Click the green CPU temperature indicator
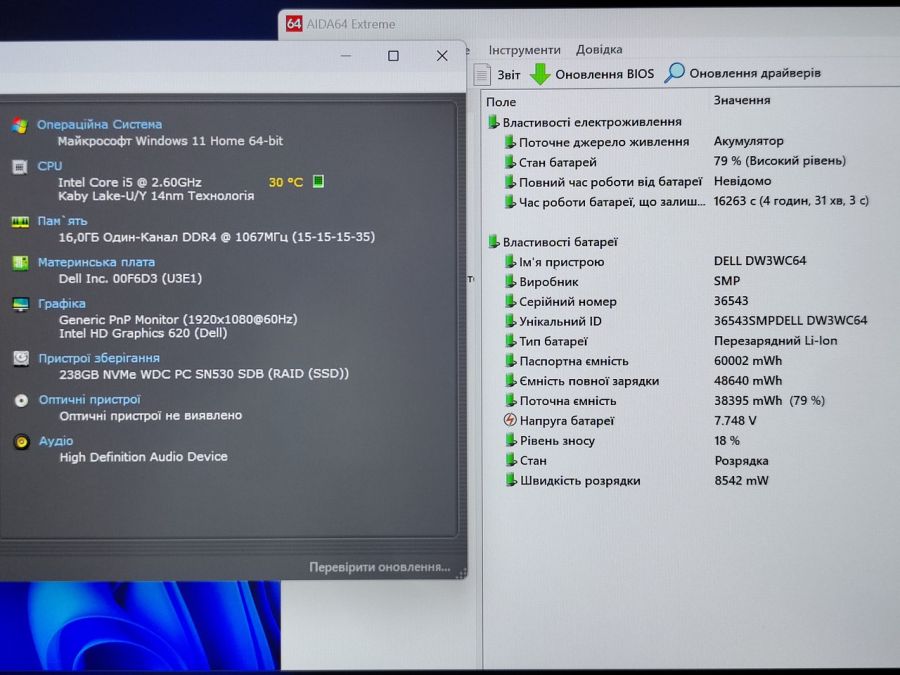Viewport: 900px width, 675px height. (x=318, y=181)
